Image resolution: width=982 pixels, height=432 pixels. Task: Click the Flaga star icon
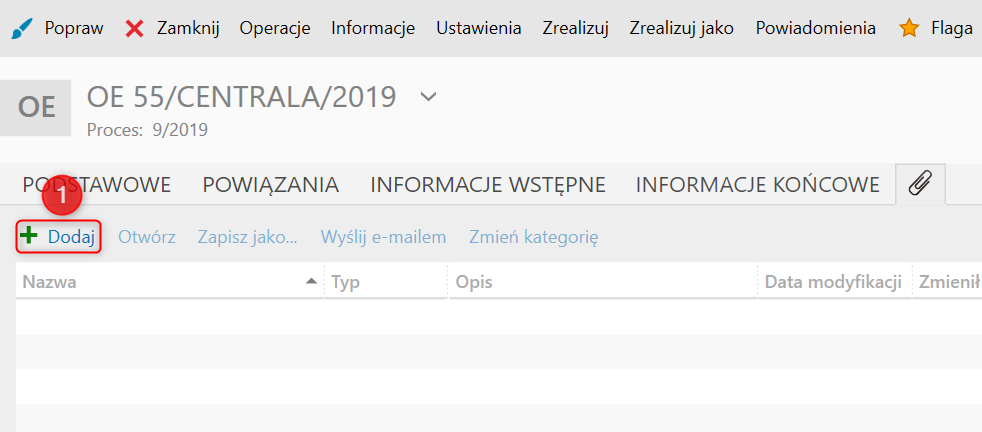point(908,28)
